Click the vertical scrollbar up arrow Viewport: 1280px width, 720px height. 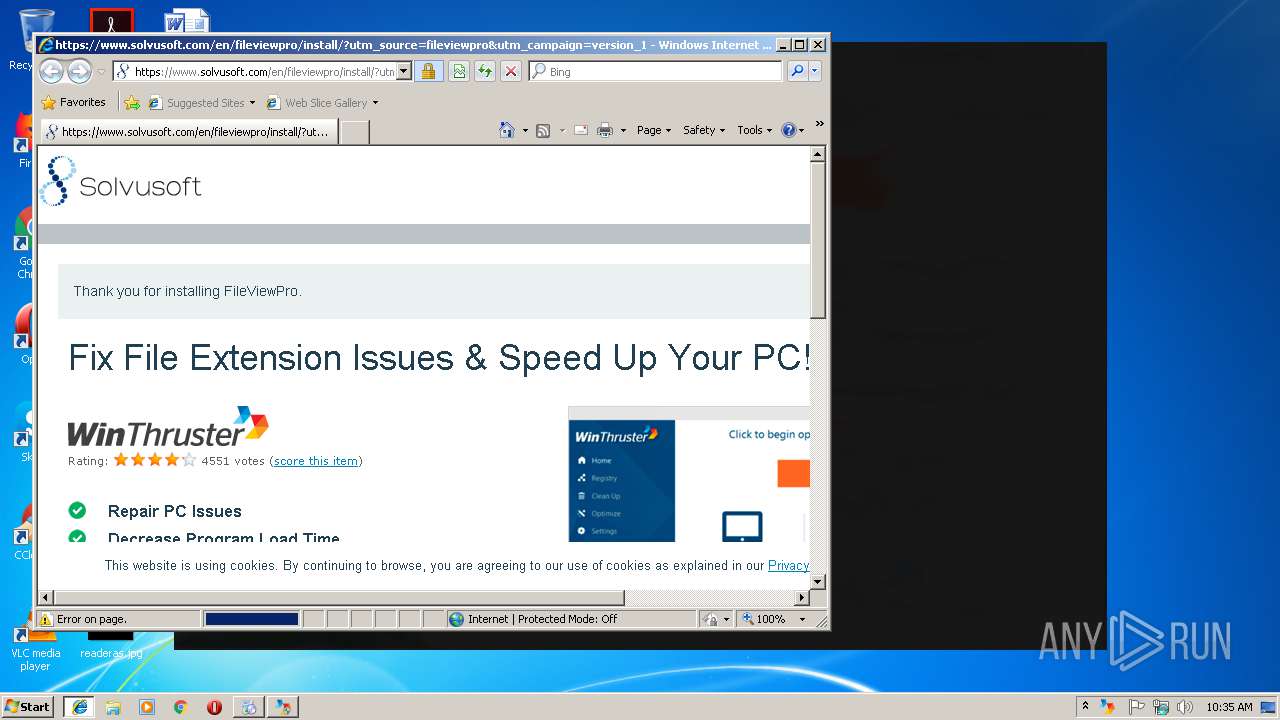click(817, 154)
